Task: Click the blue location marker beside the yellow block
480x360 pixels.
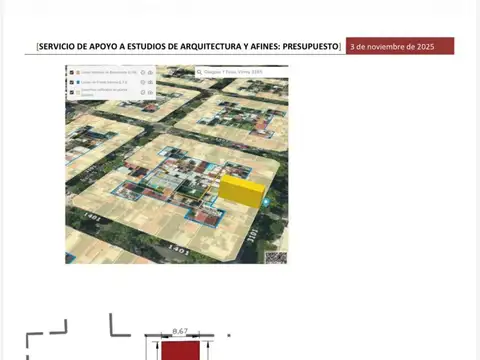Action: [x=266, y=202]
